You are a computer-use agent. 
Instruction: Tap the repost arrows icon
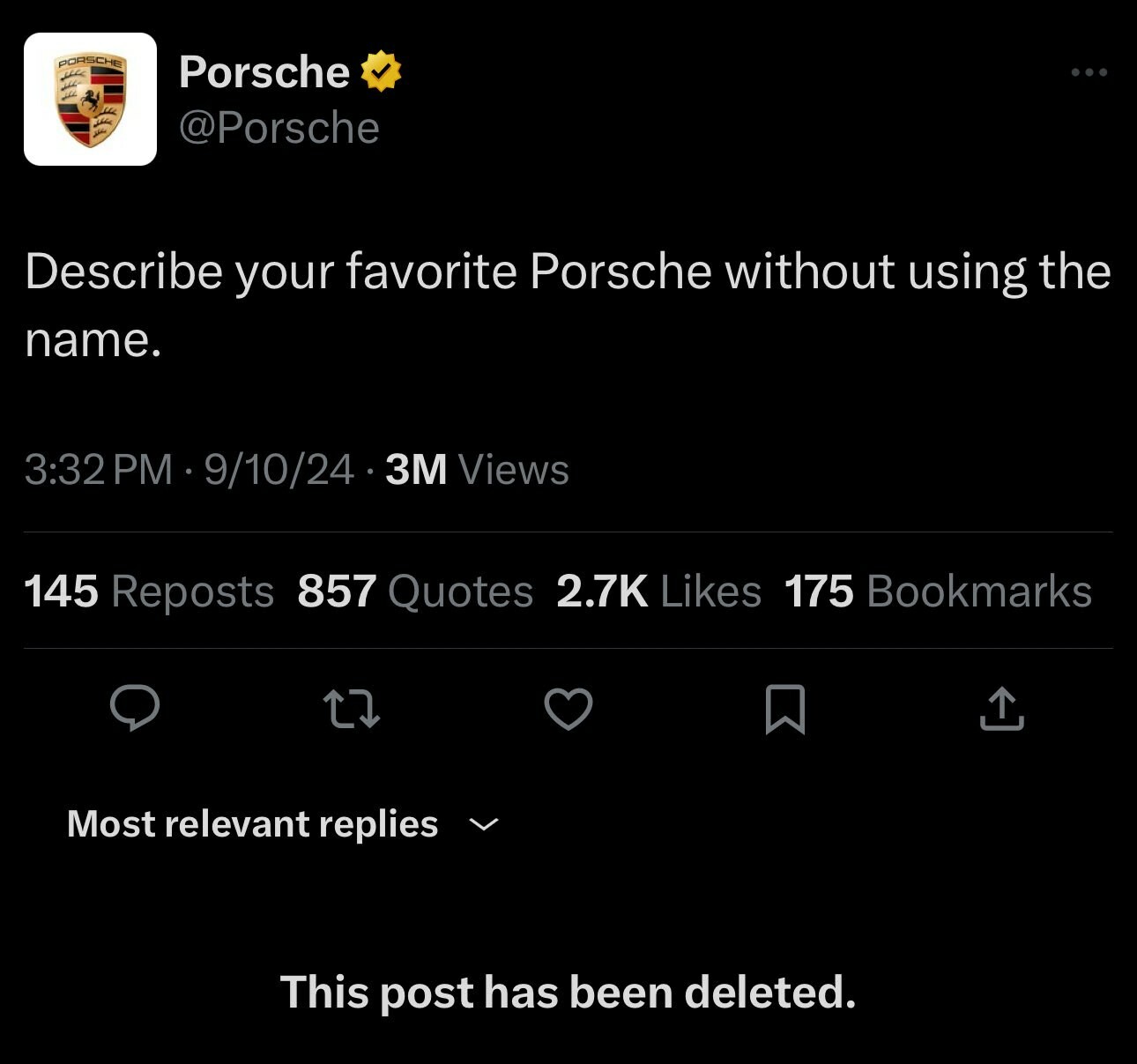(x=352, y=709)
